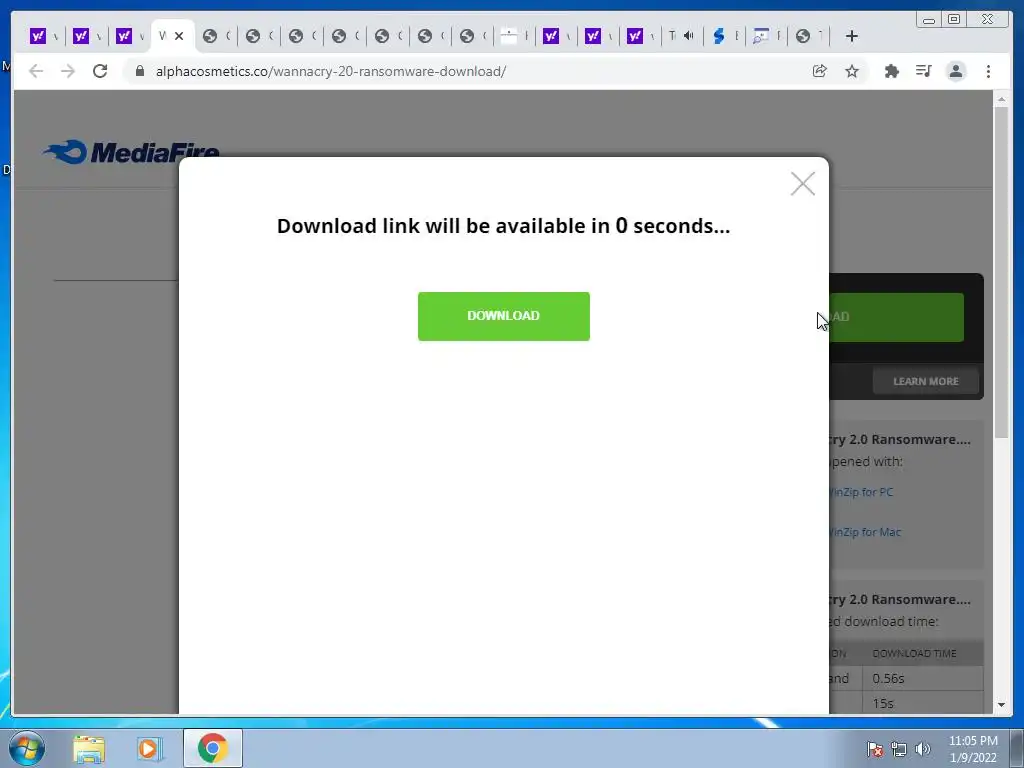Close the download popup with the X
Viewport: 1024px width, 768px height.
pos(803,184)
